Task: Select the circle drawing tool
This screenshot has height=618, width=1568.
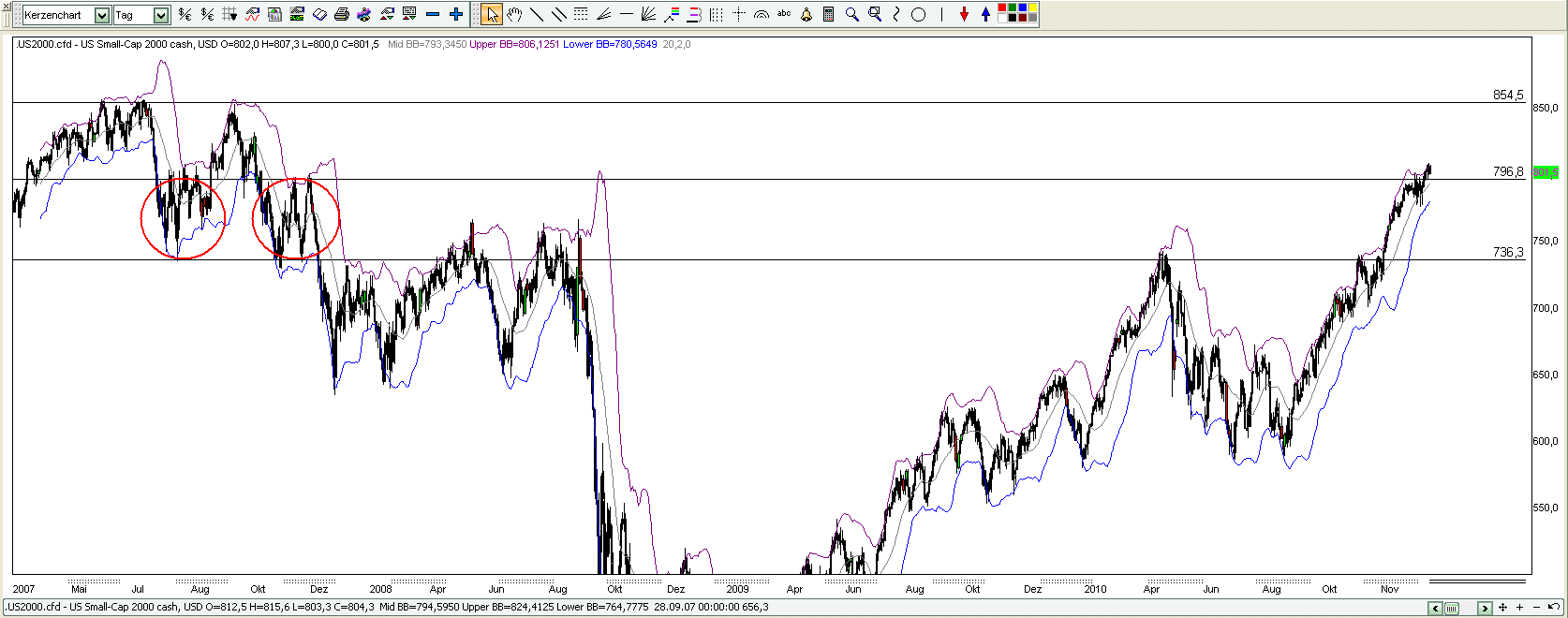Action: click(x=919, y=14)
